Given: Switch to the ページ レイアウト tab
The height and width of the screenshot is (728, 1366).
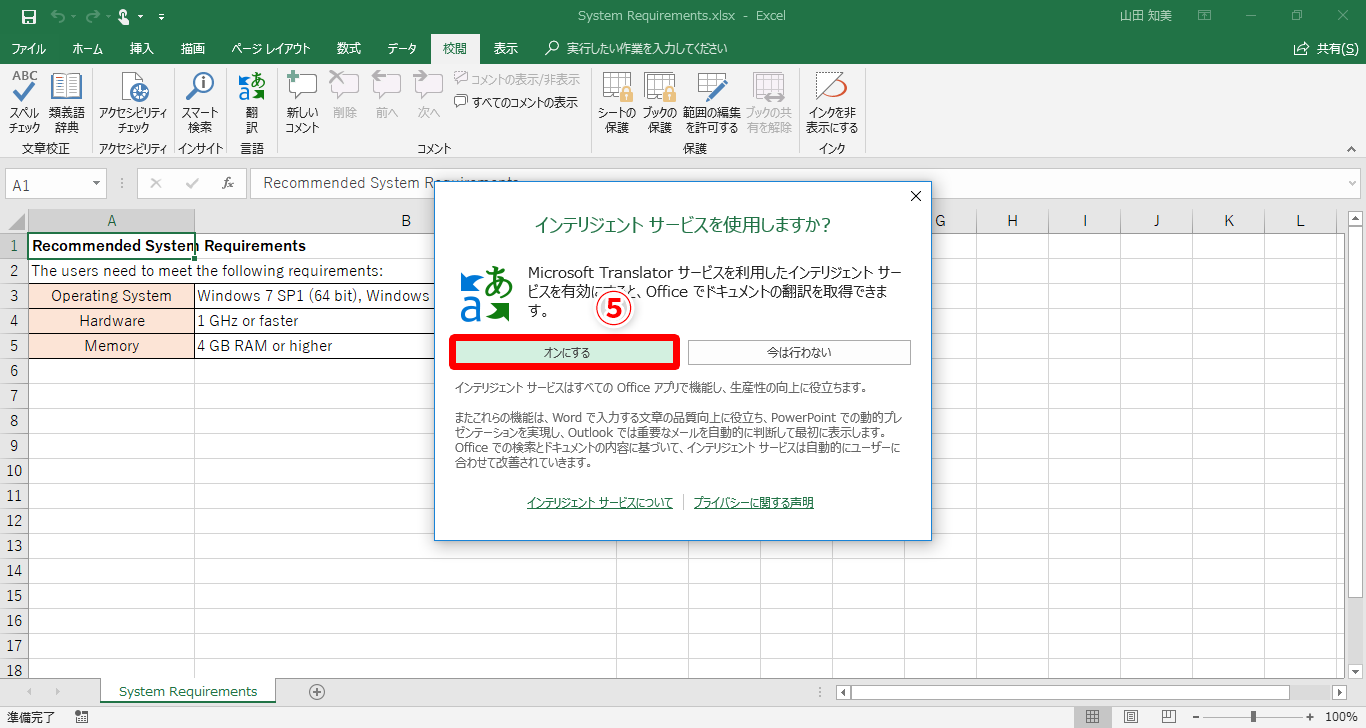Looking at the screenshot, I should click(271, 48).
